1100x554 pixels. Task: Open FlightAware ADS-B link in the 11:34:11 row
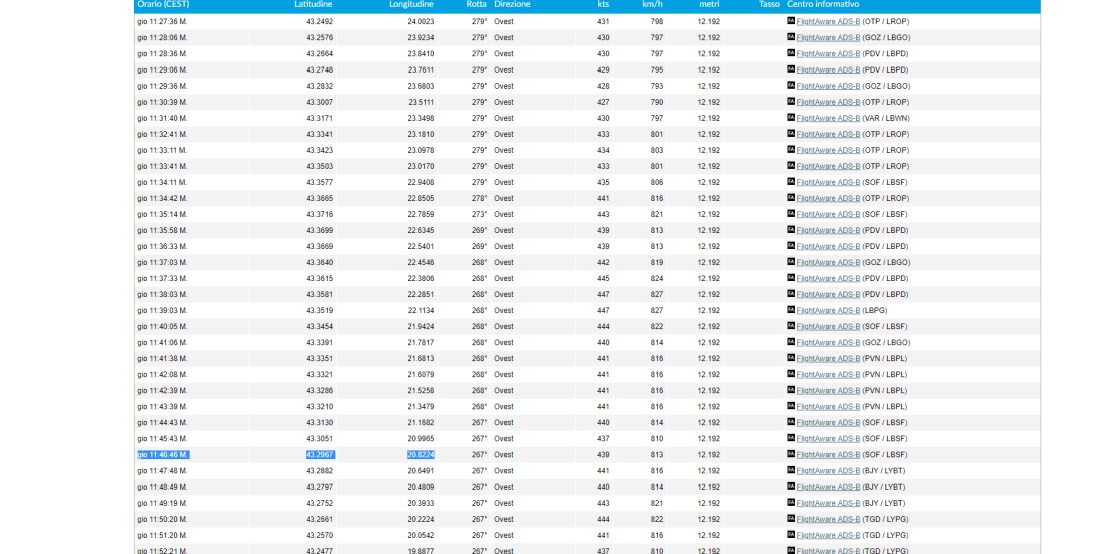tap(828, 182)
